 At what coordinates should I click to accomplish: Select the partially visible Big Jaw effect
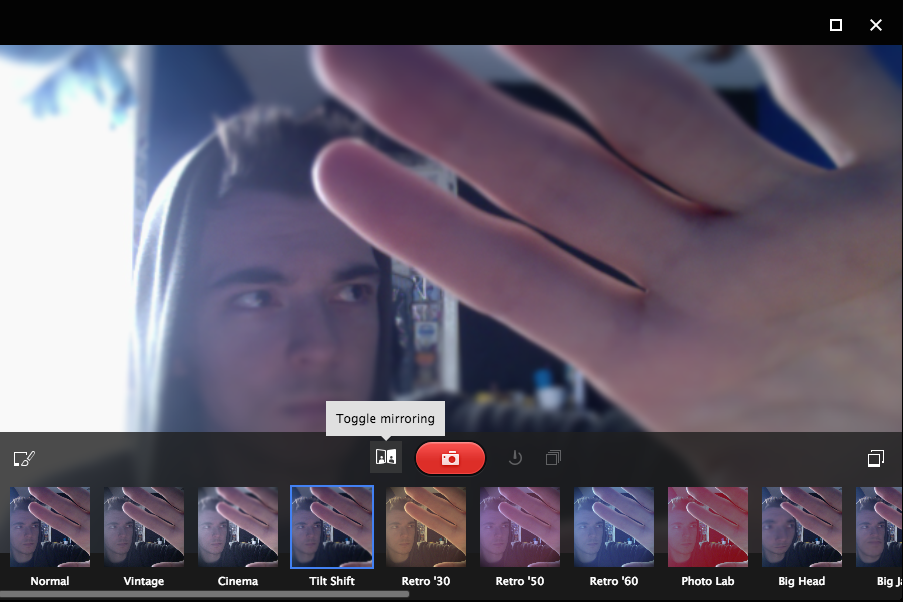coord(881,527)
